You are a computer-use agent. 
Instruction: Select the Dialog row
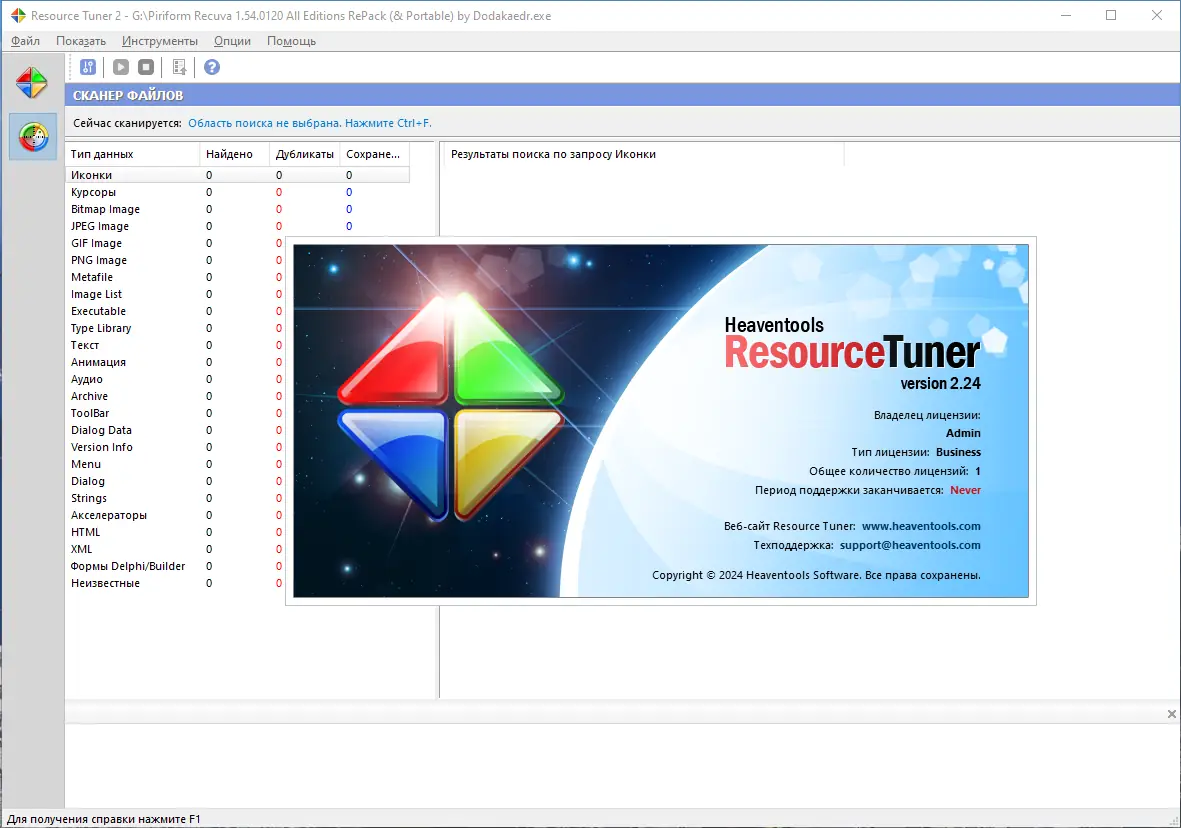[175, 481]
